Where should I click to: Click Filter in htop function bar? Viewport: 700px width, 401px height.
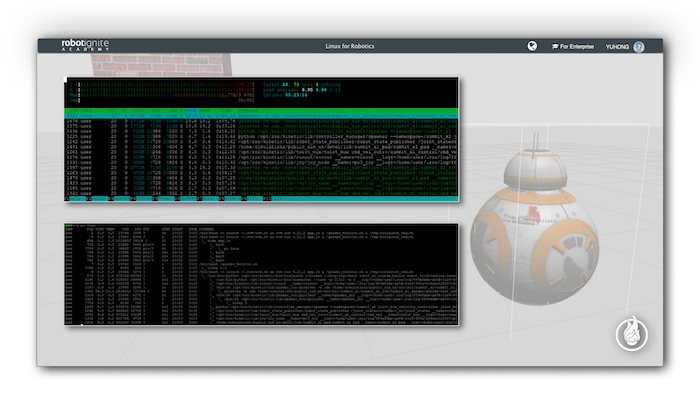(144, 199)
